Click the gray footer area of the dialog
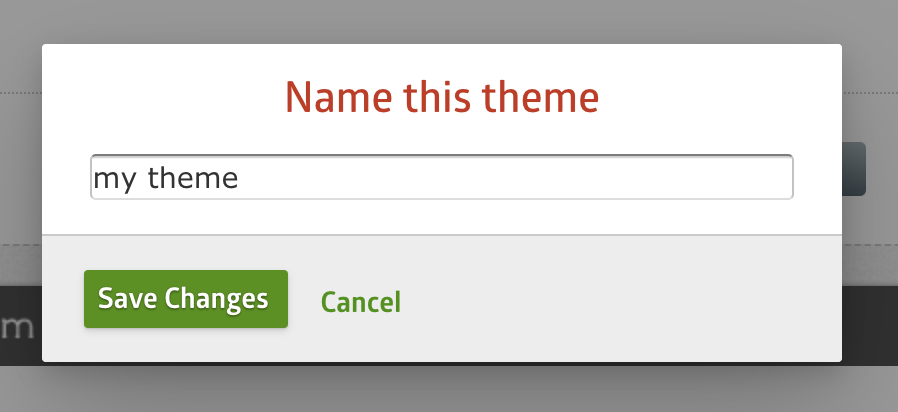 click(620, 300)
